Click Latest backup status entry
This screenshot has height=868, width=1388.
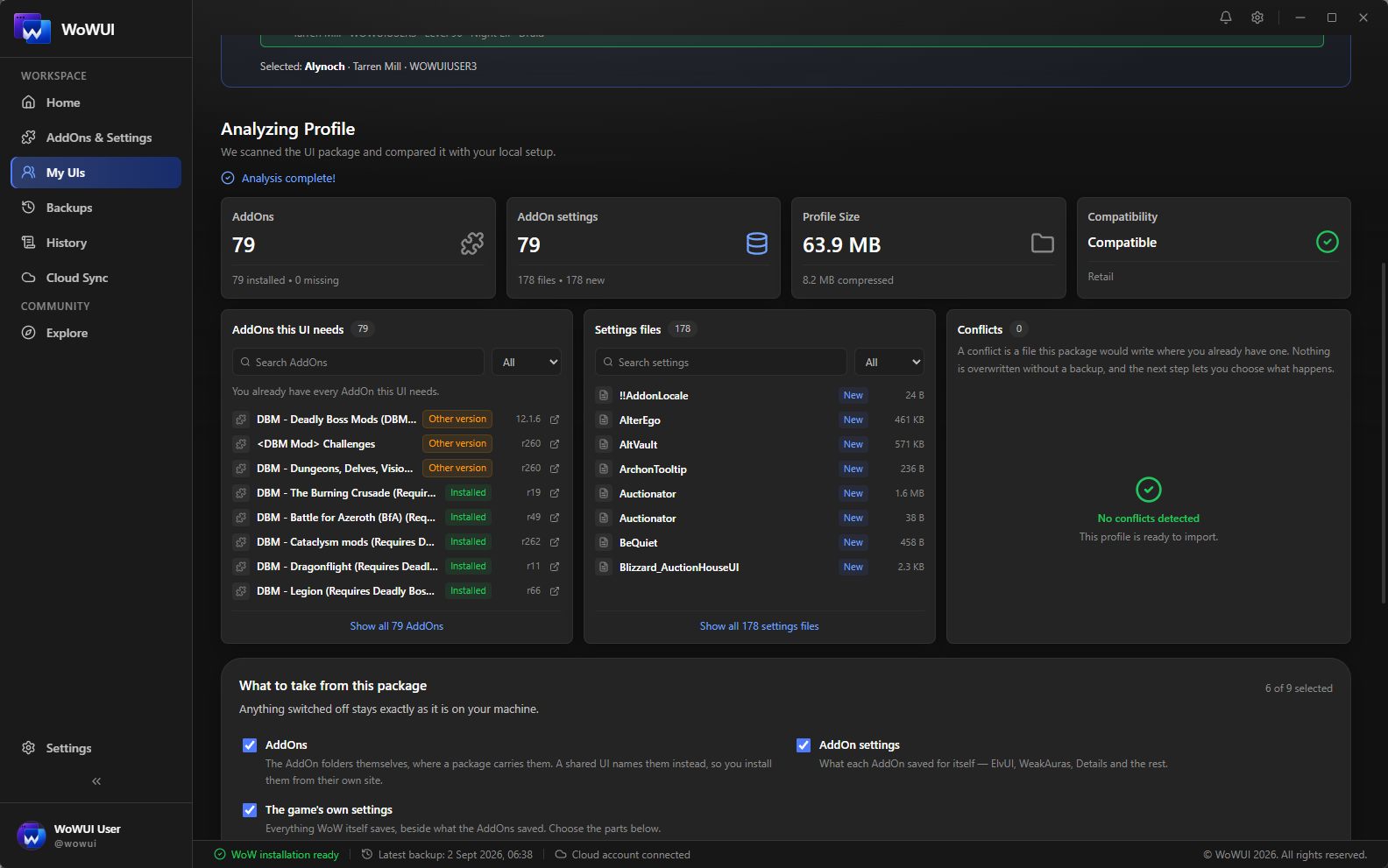click(x=447, y=855)
